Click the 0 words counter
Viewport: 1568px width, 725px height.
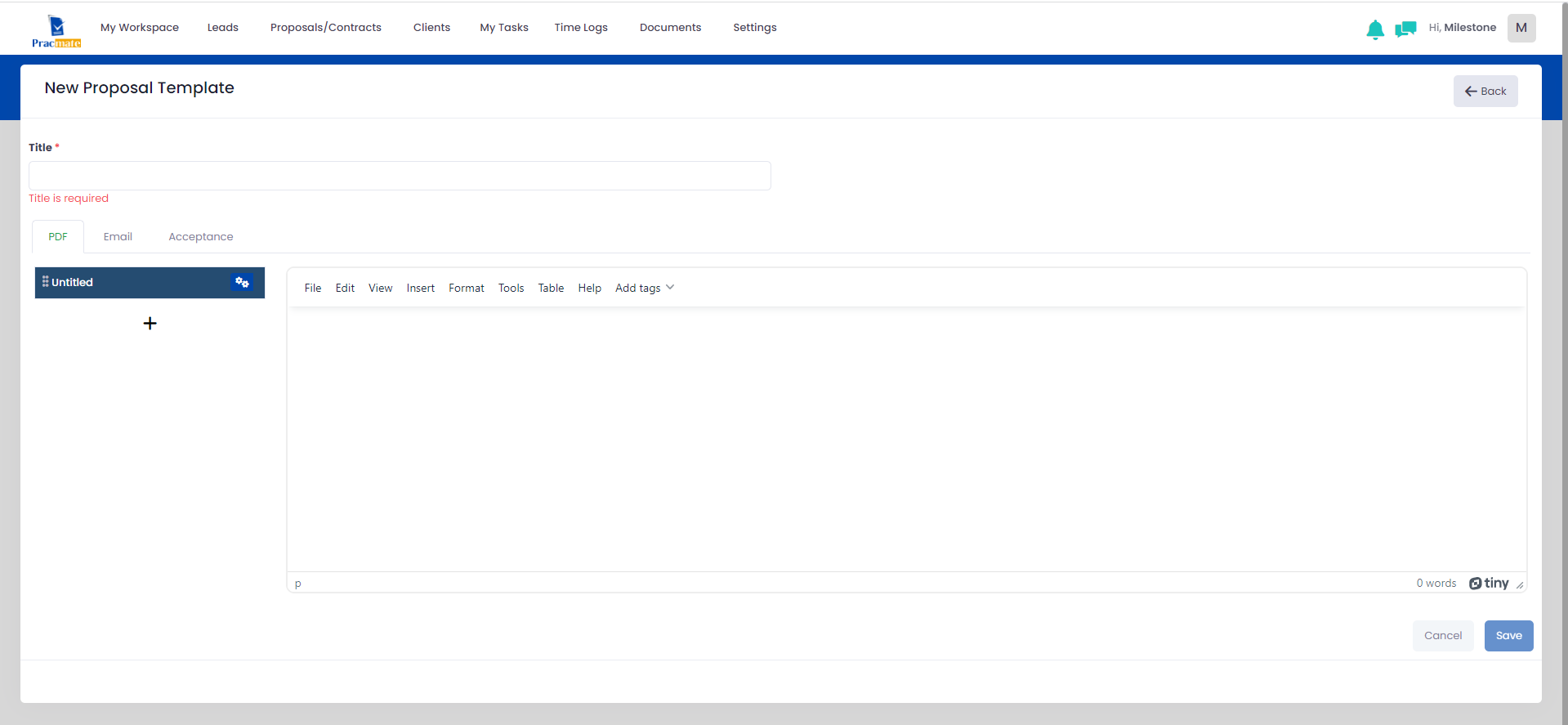1436,583
